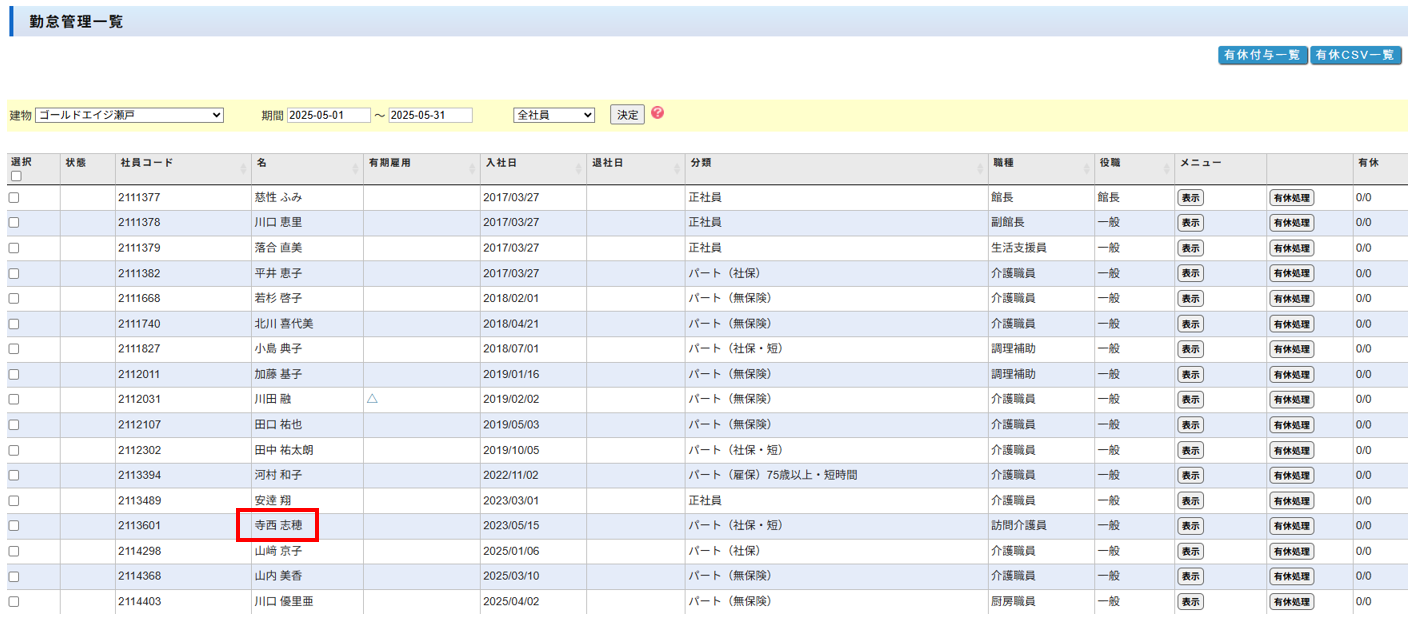Click the 有休CSV一覧 button

pyautogui.click(x=1356, y=55)
